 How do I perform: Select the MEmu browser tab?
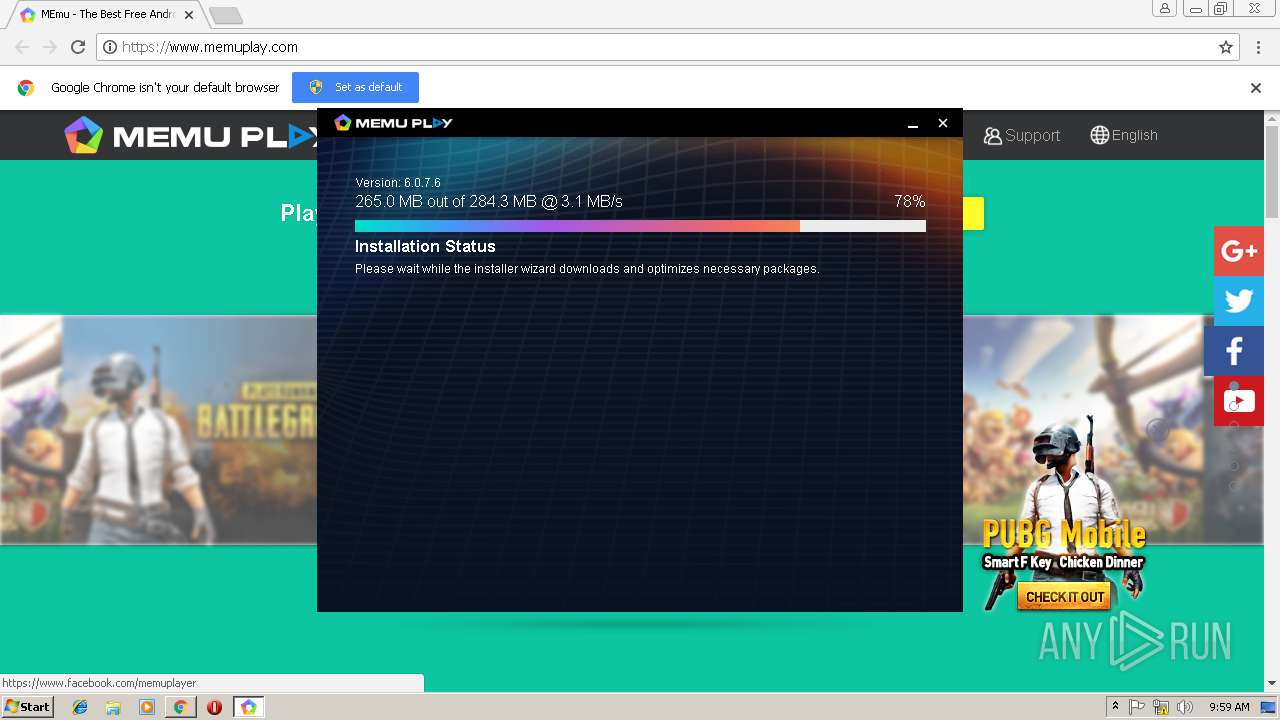pos(106,15)
